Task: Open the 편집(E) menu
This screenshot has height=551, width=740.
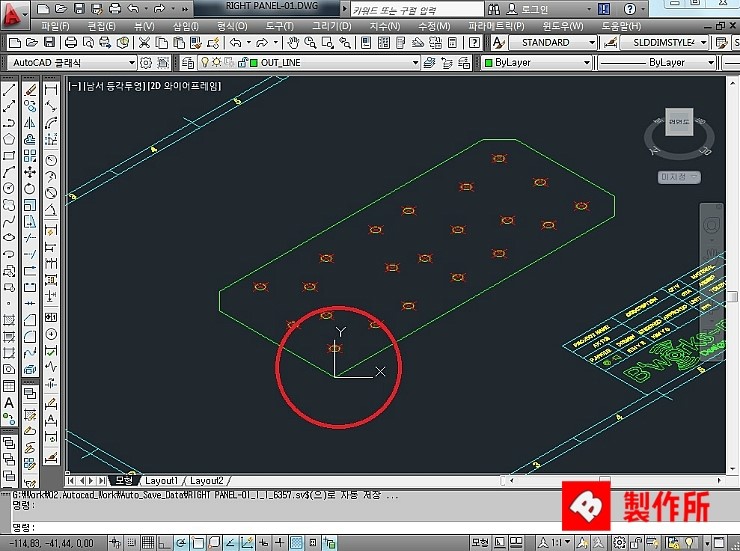Action: tap(101, 26)
